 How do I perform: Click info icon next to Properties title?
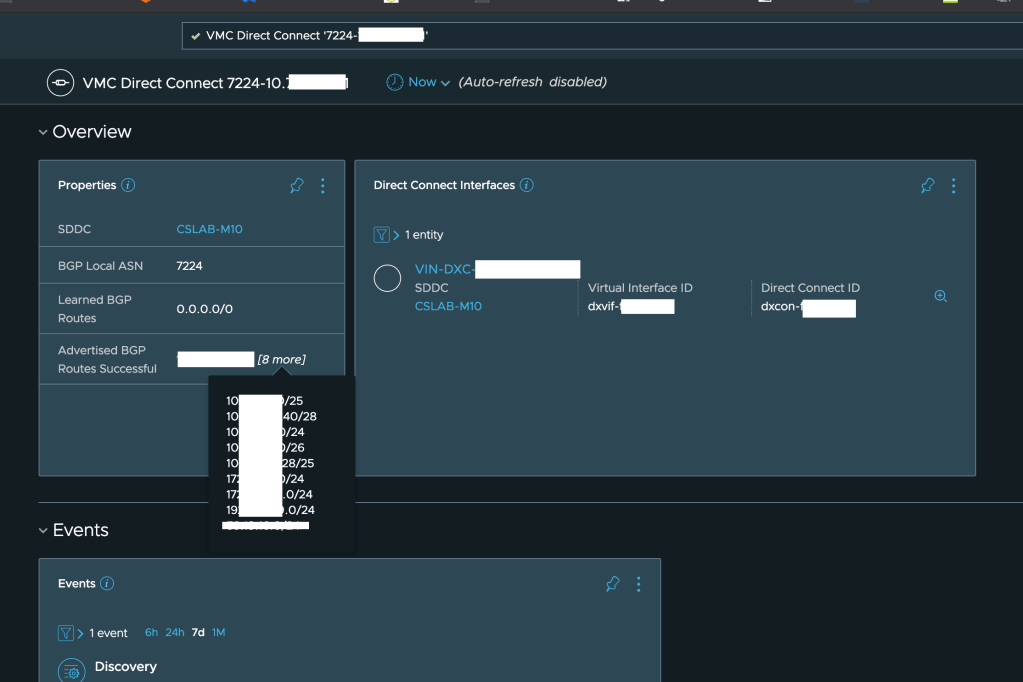[x=128, y=185]
